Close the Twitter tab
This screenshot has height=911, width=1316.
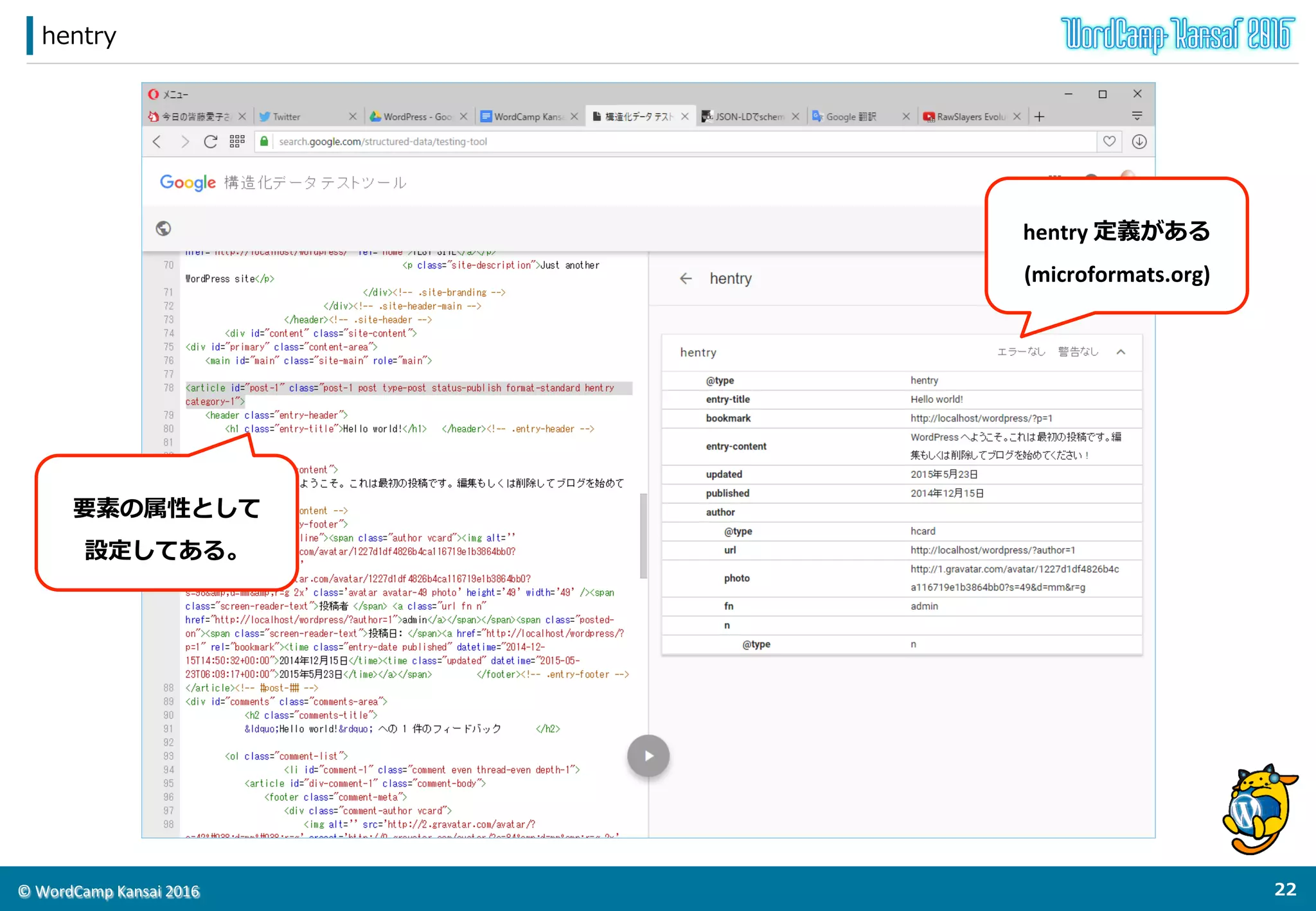352,116
